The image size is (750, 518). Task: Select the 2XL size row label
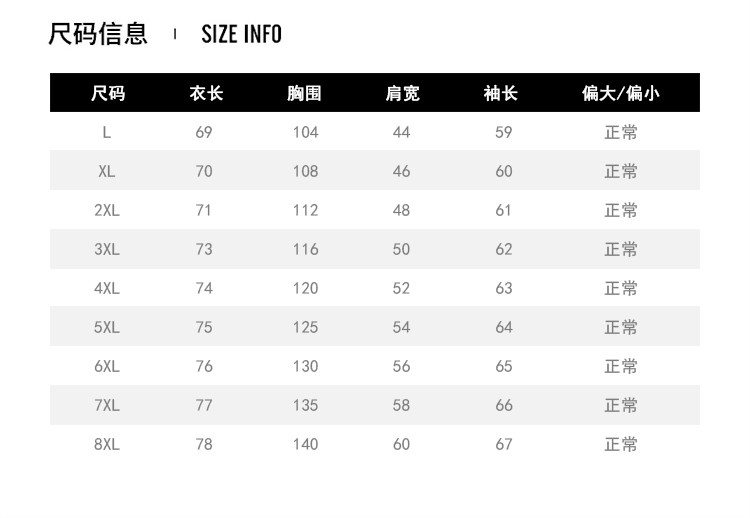tap(107, 210)
